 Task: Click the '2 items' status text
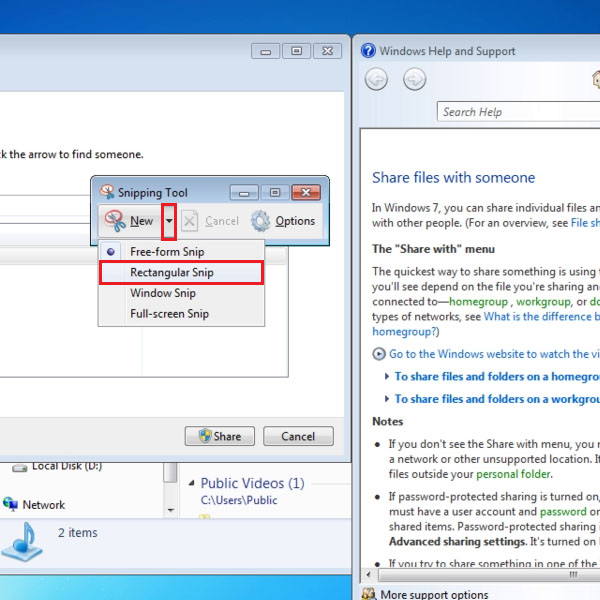78,532
